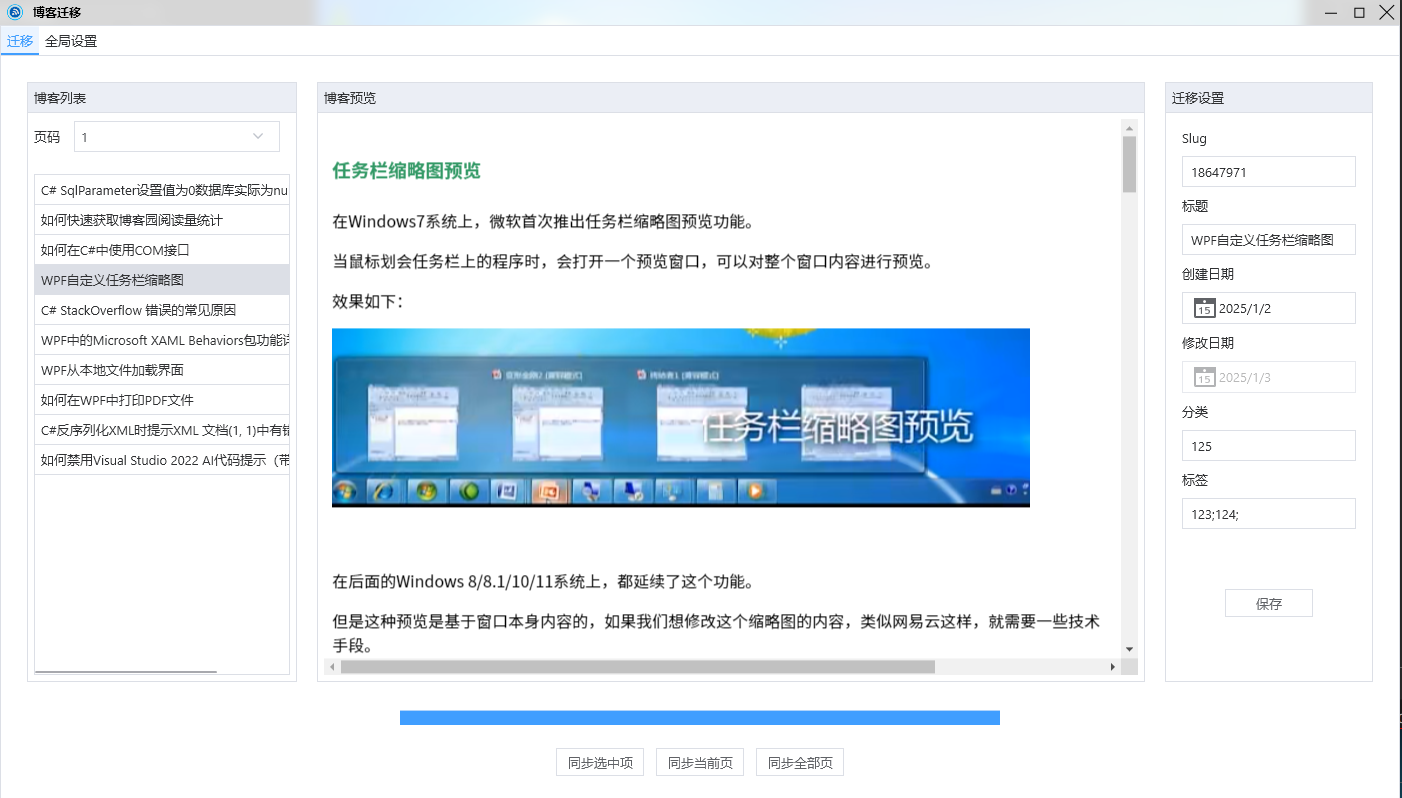This screenshot has height=798, width=1402.
Task: Click preview vertical scrollbar up arrow
Action: point(1129,127)
